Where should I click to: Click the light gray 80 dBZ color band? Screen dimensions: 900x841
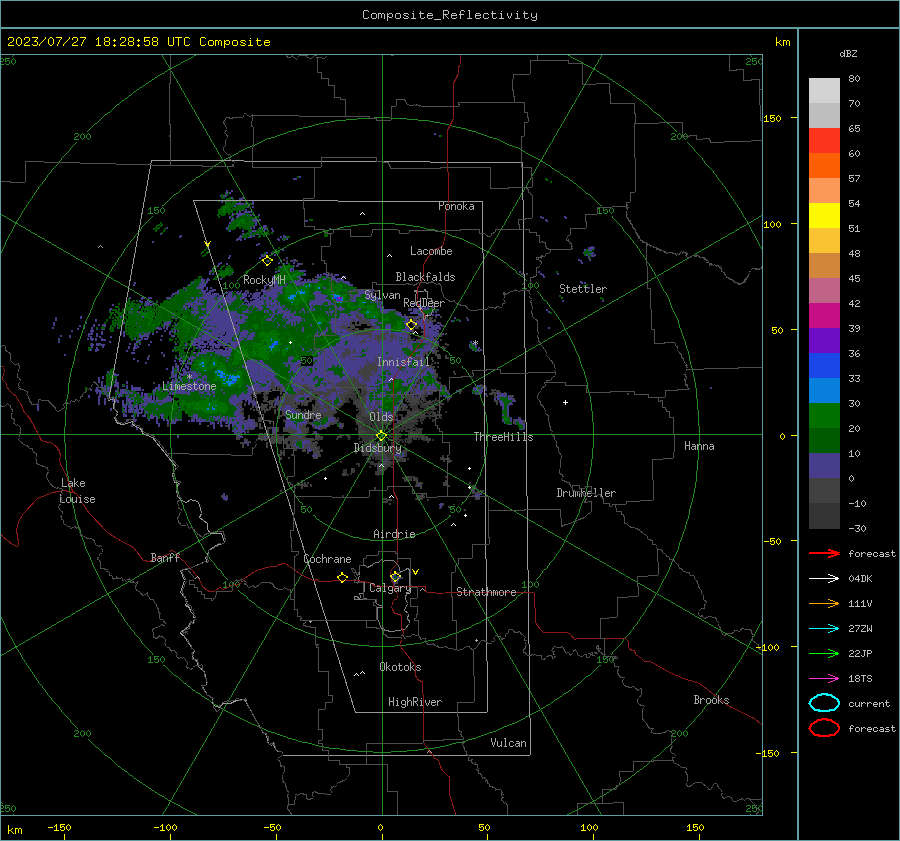coord(824,90)
